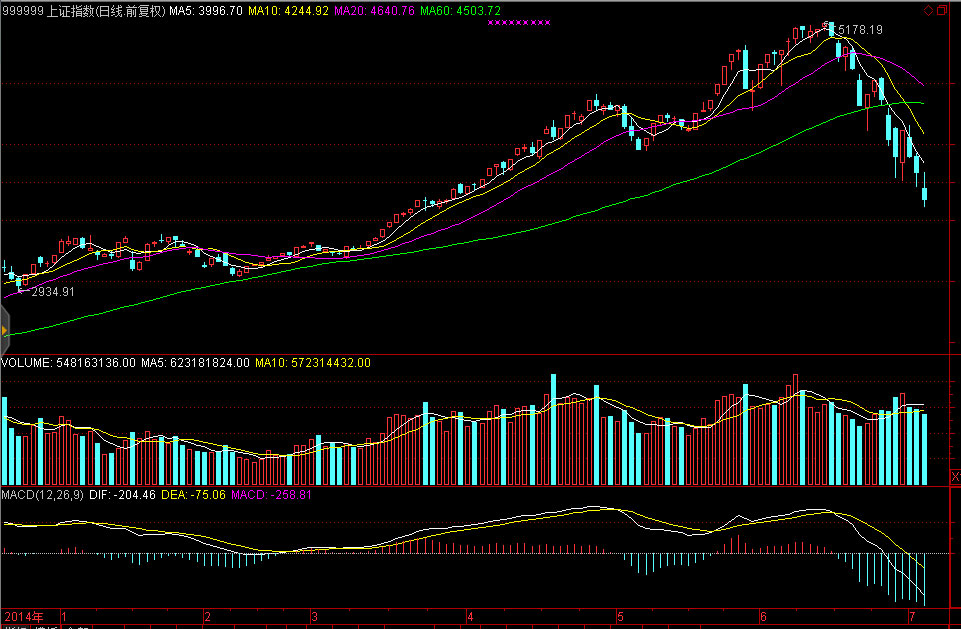Select the MACD(12,26,9) indicator label
This screenshot has height=629, width=961.
[x=42, y=494]
